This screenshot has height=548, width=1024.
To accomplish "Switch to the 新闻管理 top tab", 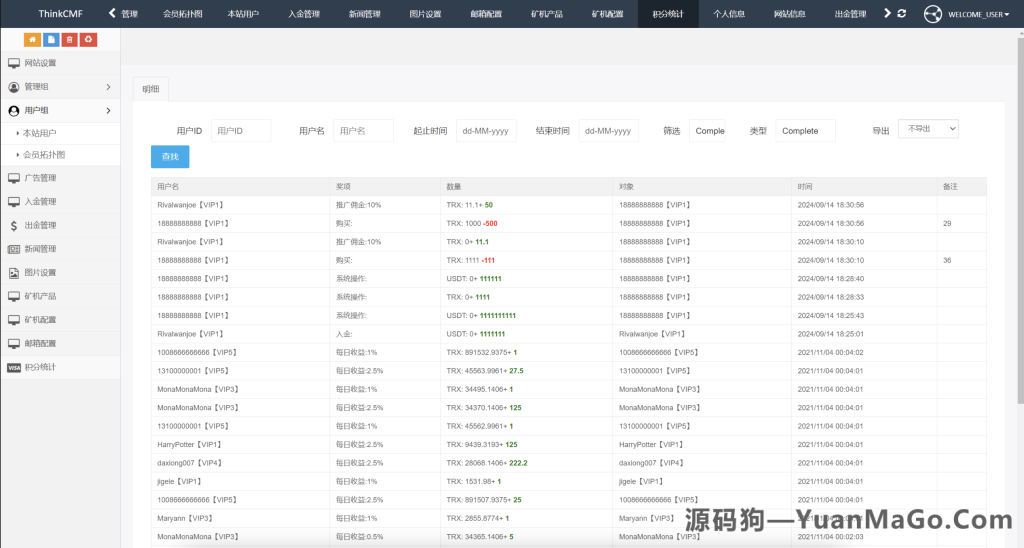I will (x=364, y=14).
